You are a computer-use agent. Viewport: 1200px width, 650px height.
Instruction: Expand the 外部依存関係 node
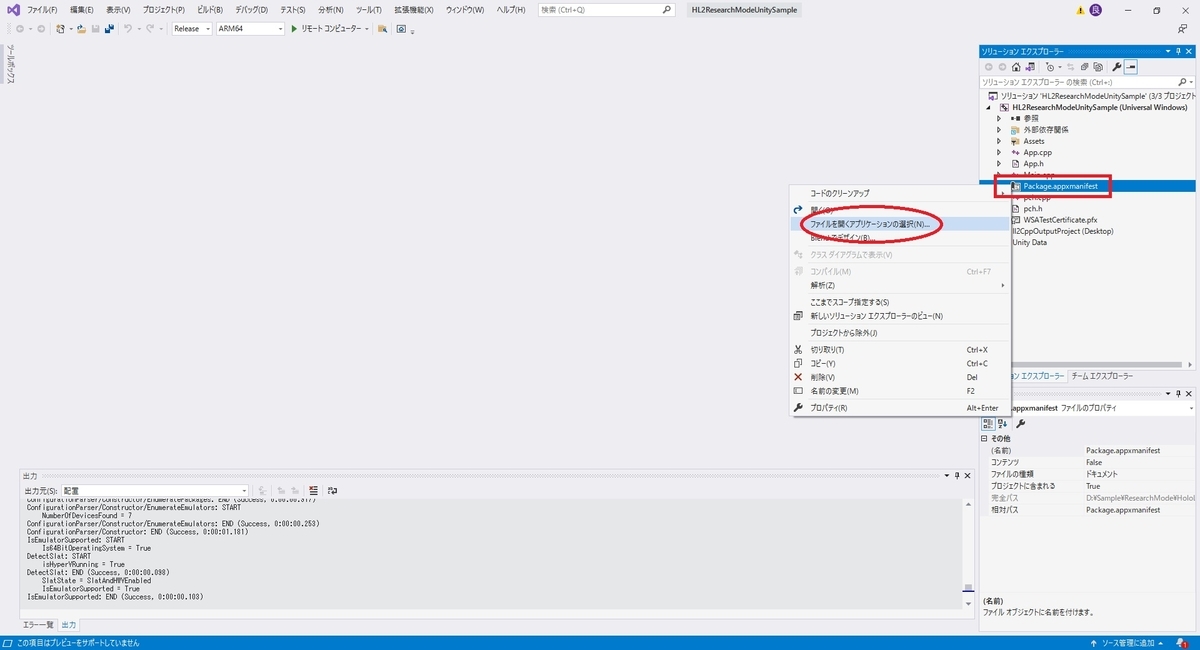click(x=998, y=130)
